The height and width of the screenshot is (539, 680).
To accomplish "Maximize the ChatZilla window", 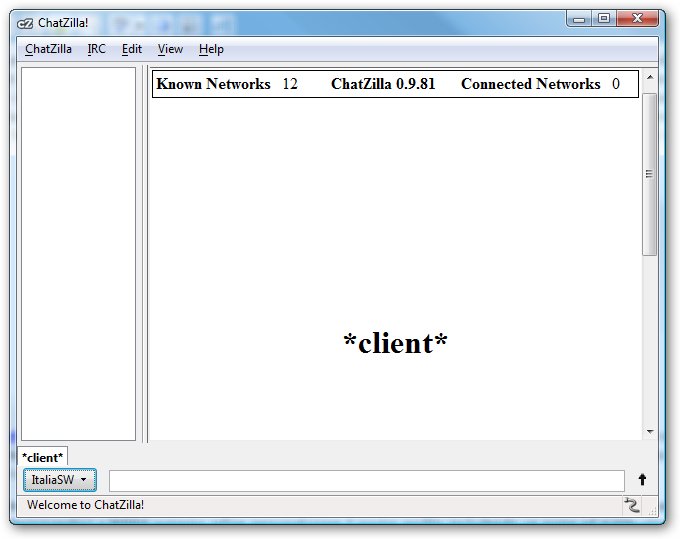I will coord(604,19).
